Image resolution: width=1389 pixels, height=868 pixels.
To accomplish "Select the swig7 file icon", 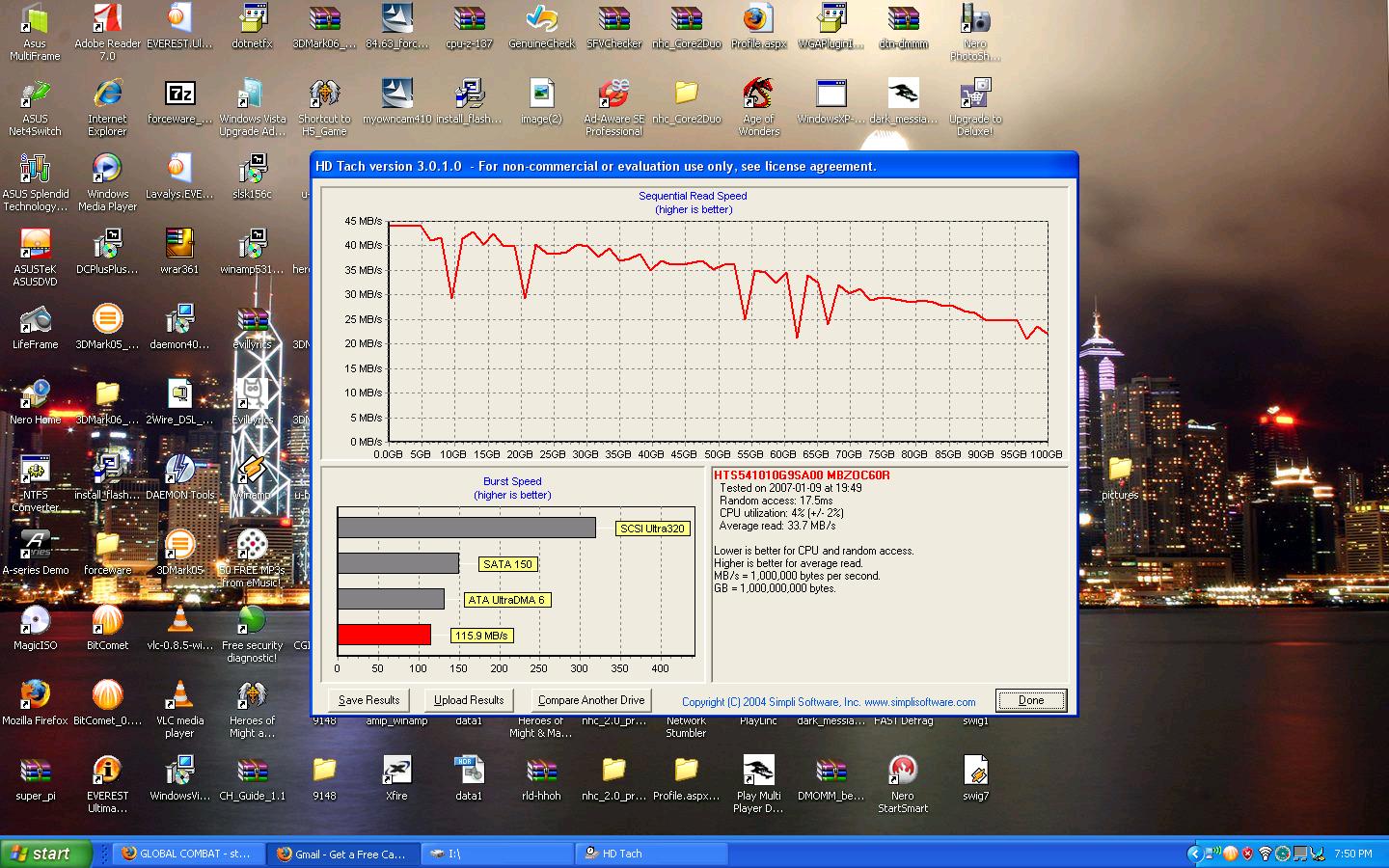I will tap(975, 778).
